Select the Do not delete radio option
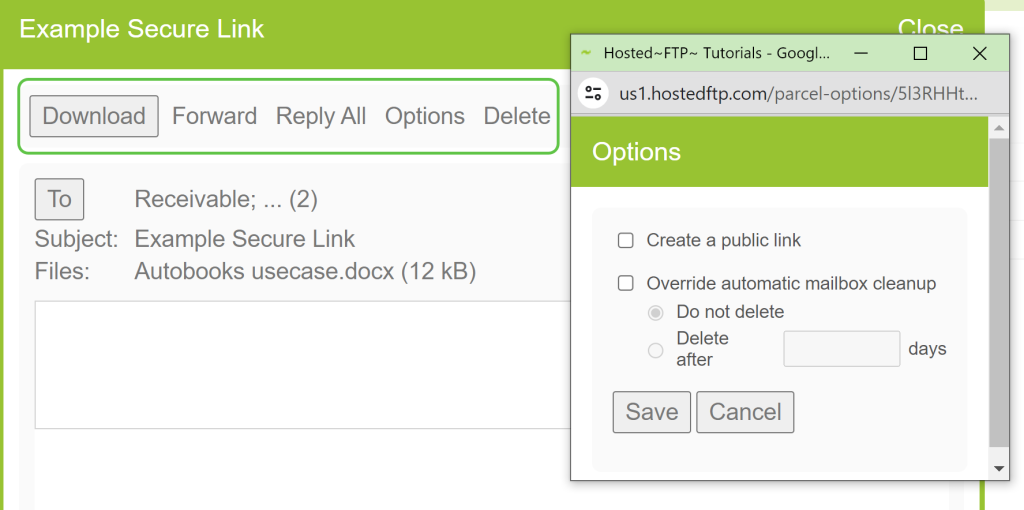1024x510 pixels. click(656, 312)
